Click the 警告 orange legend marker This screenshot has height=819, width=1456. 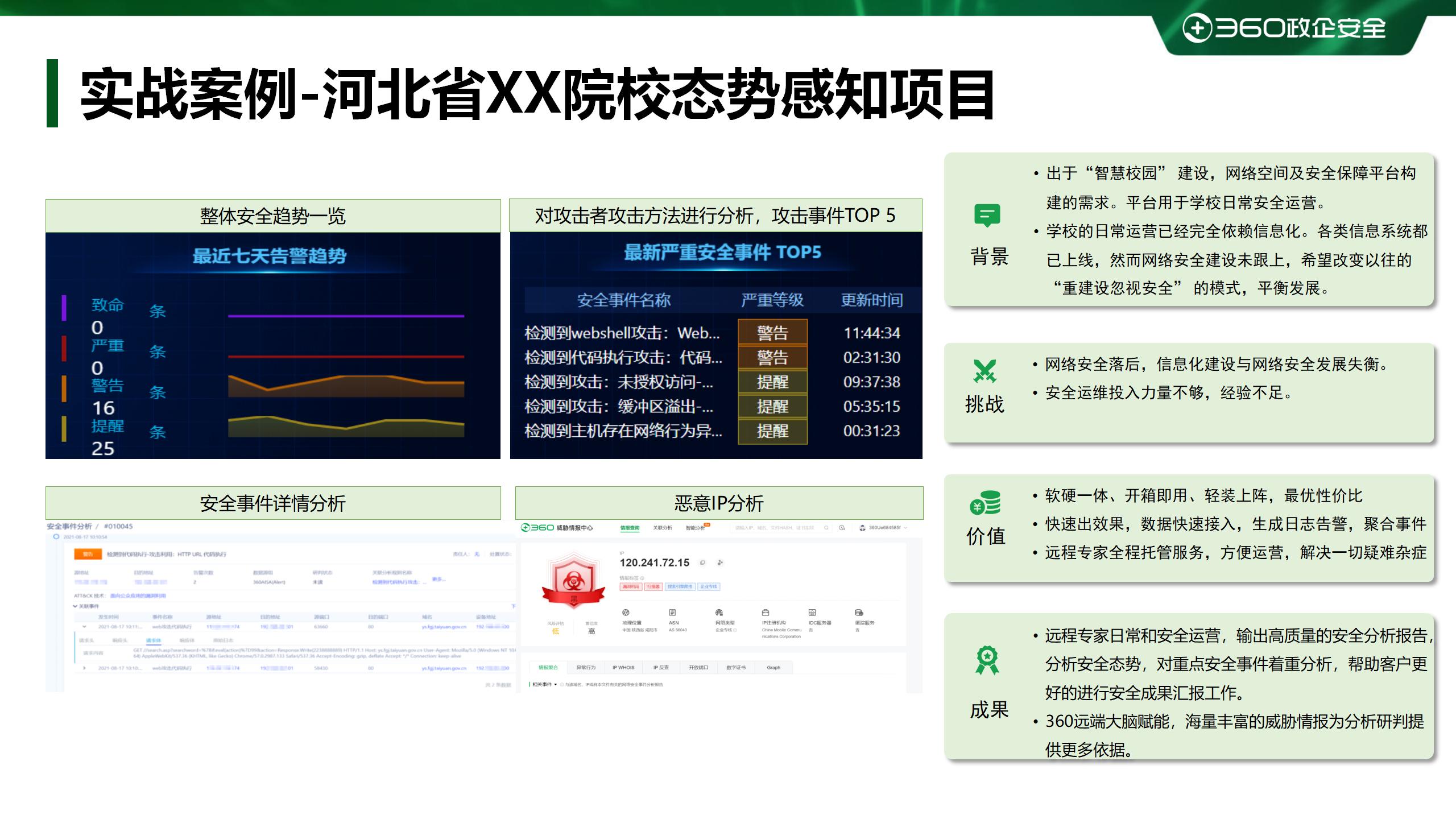point(64,388)
